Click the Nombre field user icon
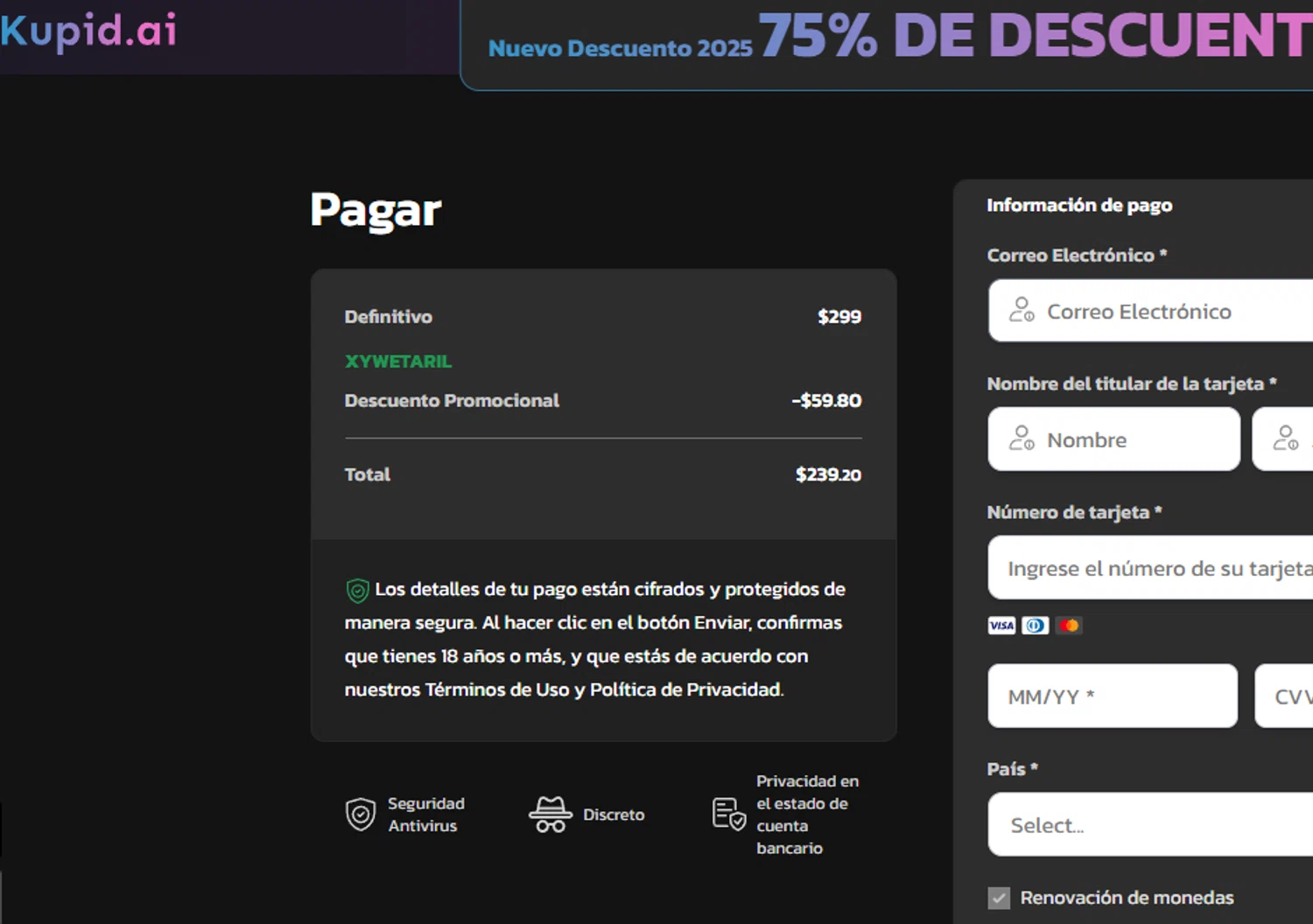Image resolution: width=1313 pixels, height=924 pixels. [x=1022, y=437]
